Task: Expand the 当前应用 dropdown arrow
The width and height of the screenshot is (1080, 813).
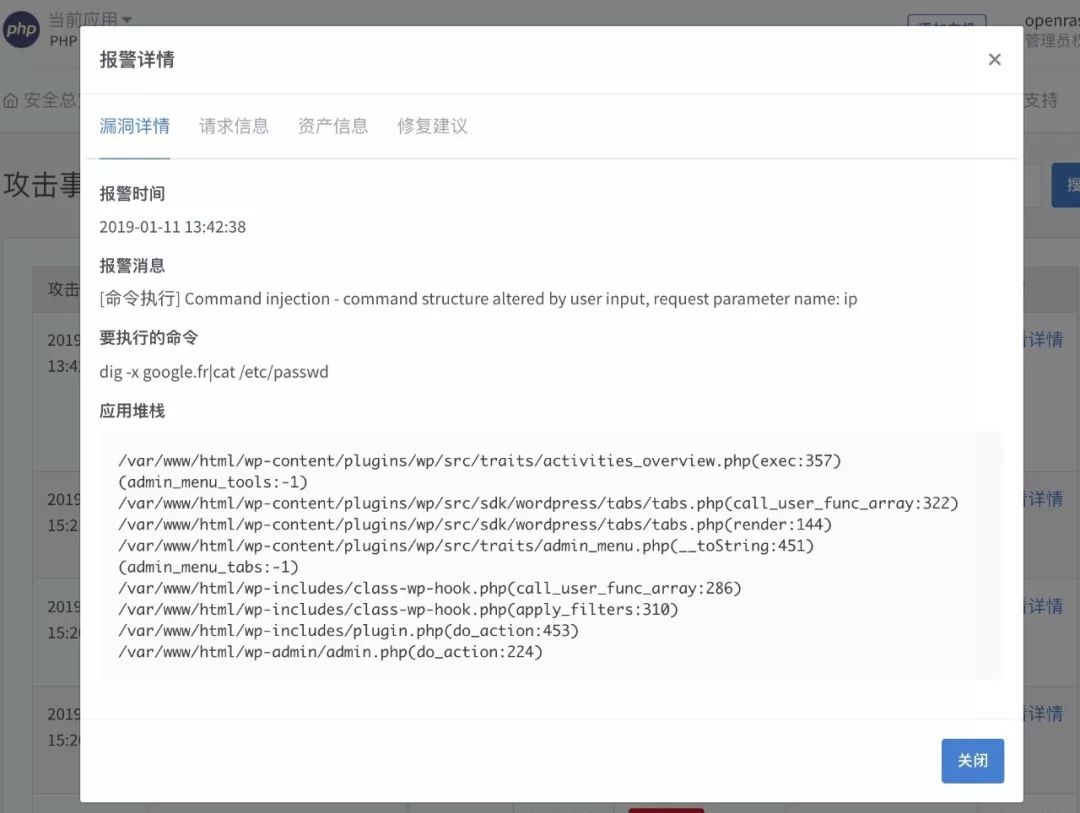Action: pyautogui.click(x=127, y=19)
